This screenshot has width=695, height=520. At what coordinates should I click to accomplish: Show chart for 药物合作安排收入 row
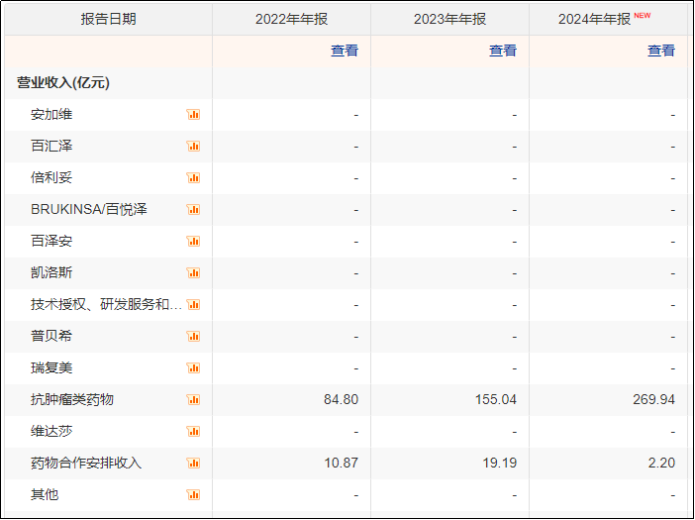(x=193, y=463)
